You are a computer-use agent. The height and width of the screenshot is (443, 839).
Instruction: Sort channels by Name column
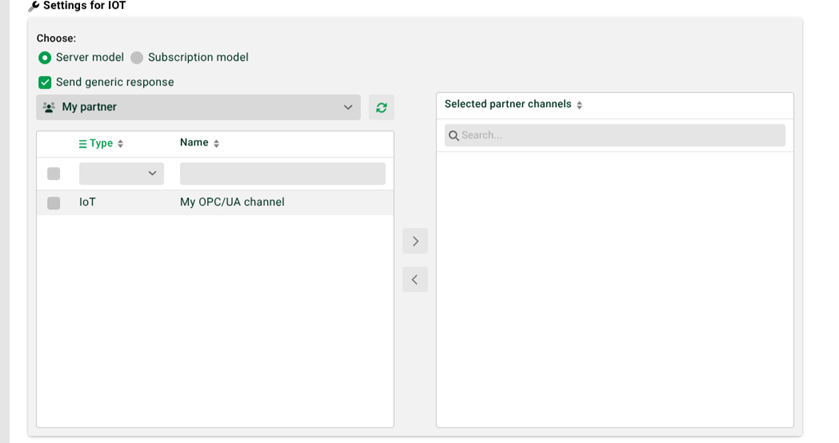pyautogui.click(x=216, y=143)
